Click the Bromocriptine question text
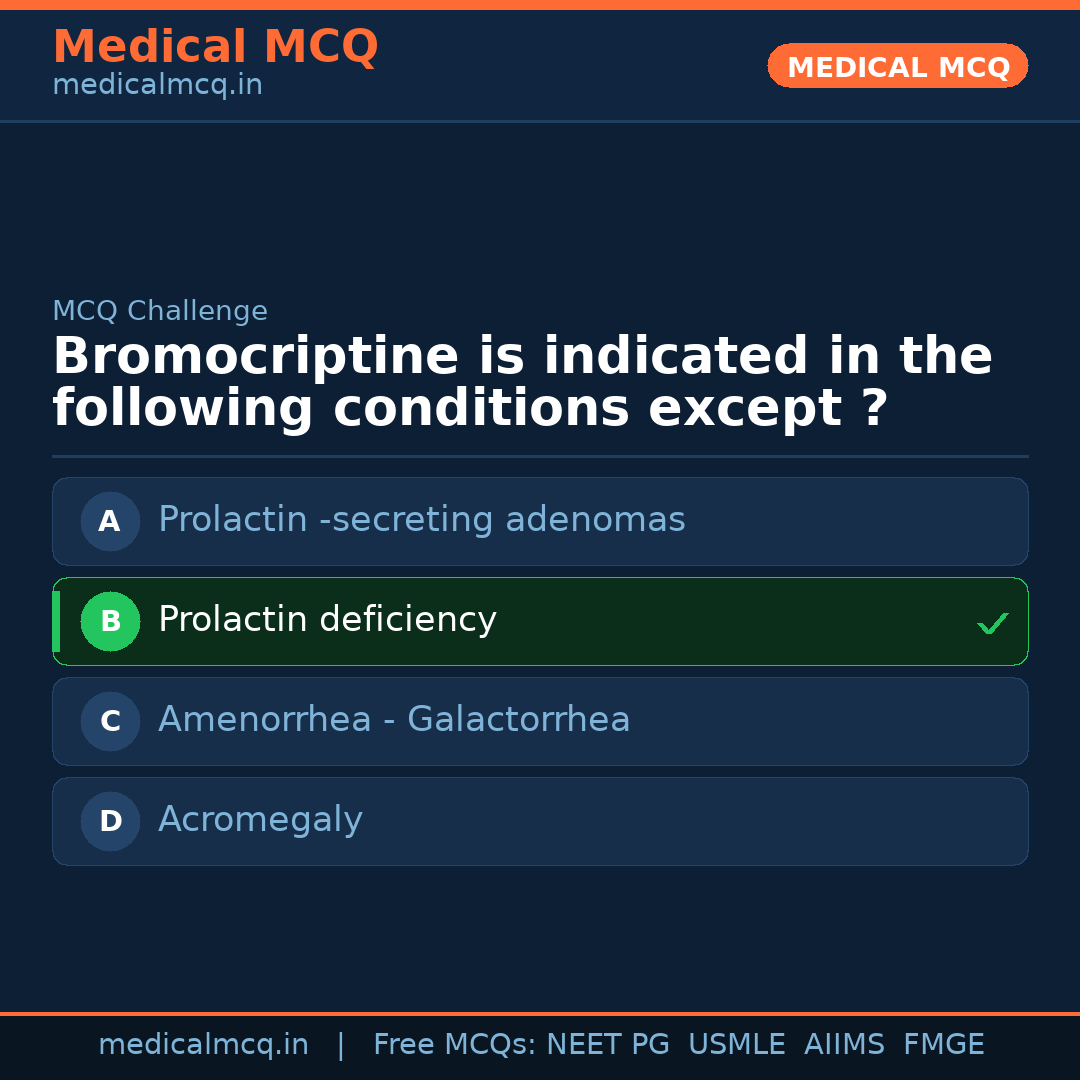Viewport: 1080px width, 1080px height. pos(521,383)
